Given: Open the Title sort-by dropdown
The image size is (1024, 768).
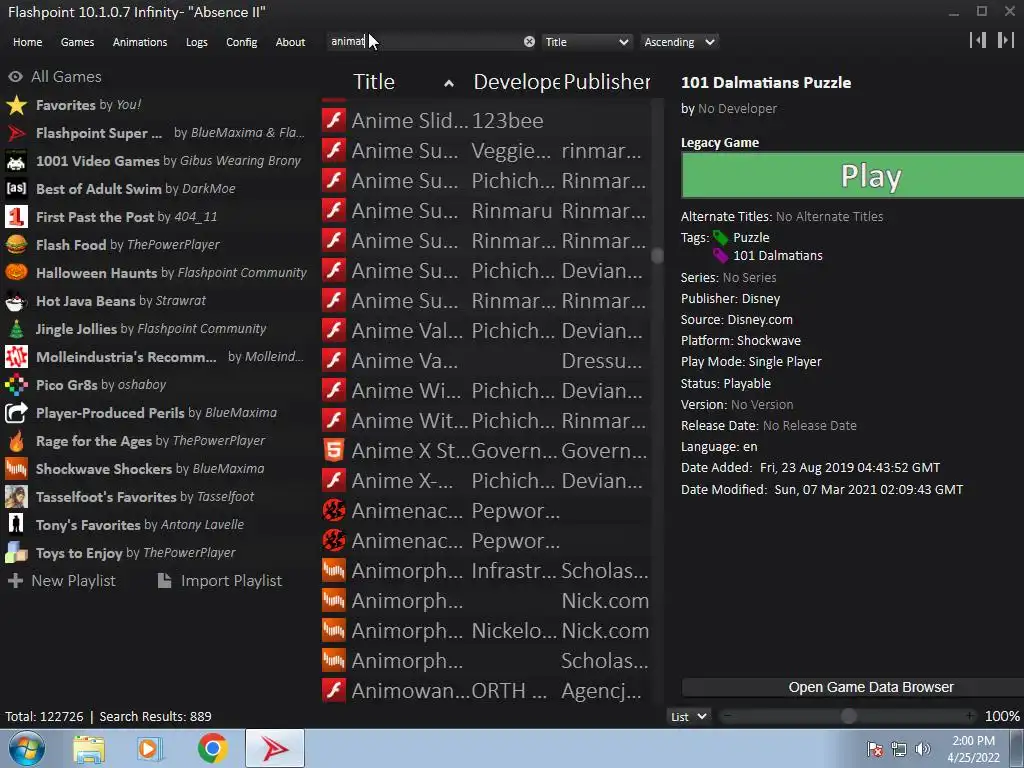Looking at the screenshot, I should coord(587,42).
